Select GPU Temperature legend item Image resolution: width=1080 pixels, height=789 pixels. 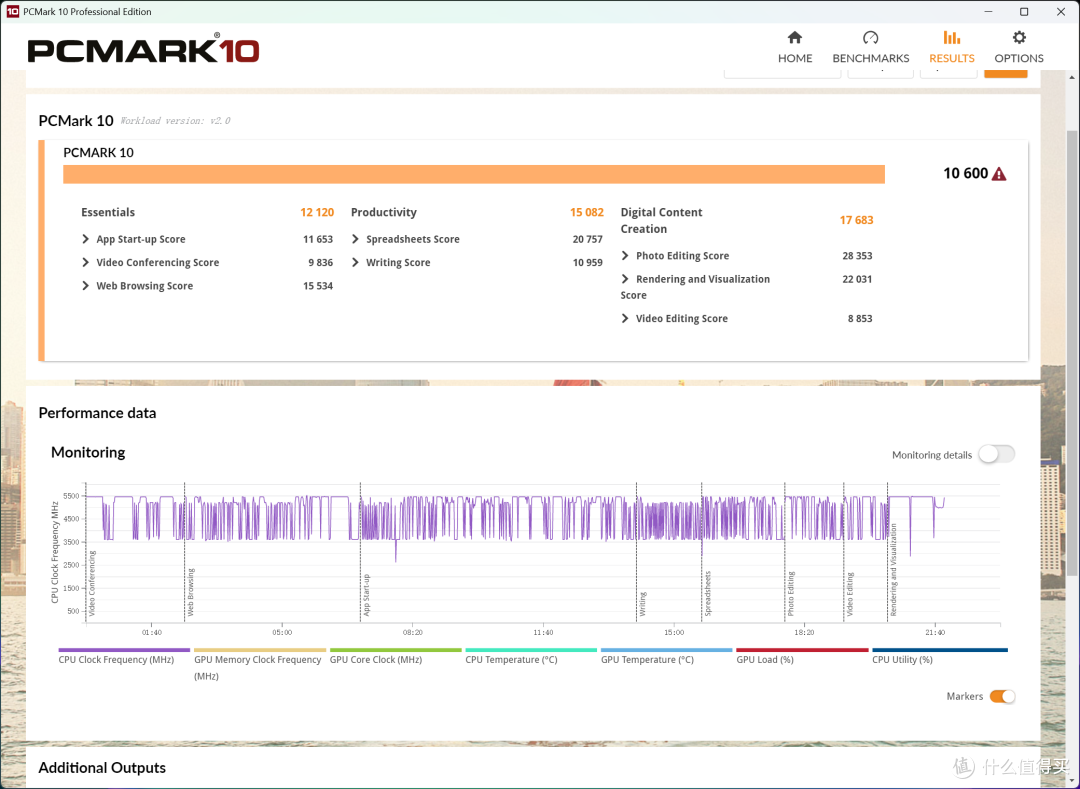(x=666, y=656)
